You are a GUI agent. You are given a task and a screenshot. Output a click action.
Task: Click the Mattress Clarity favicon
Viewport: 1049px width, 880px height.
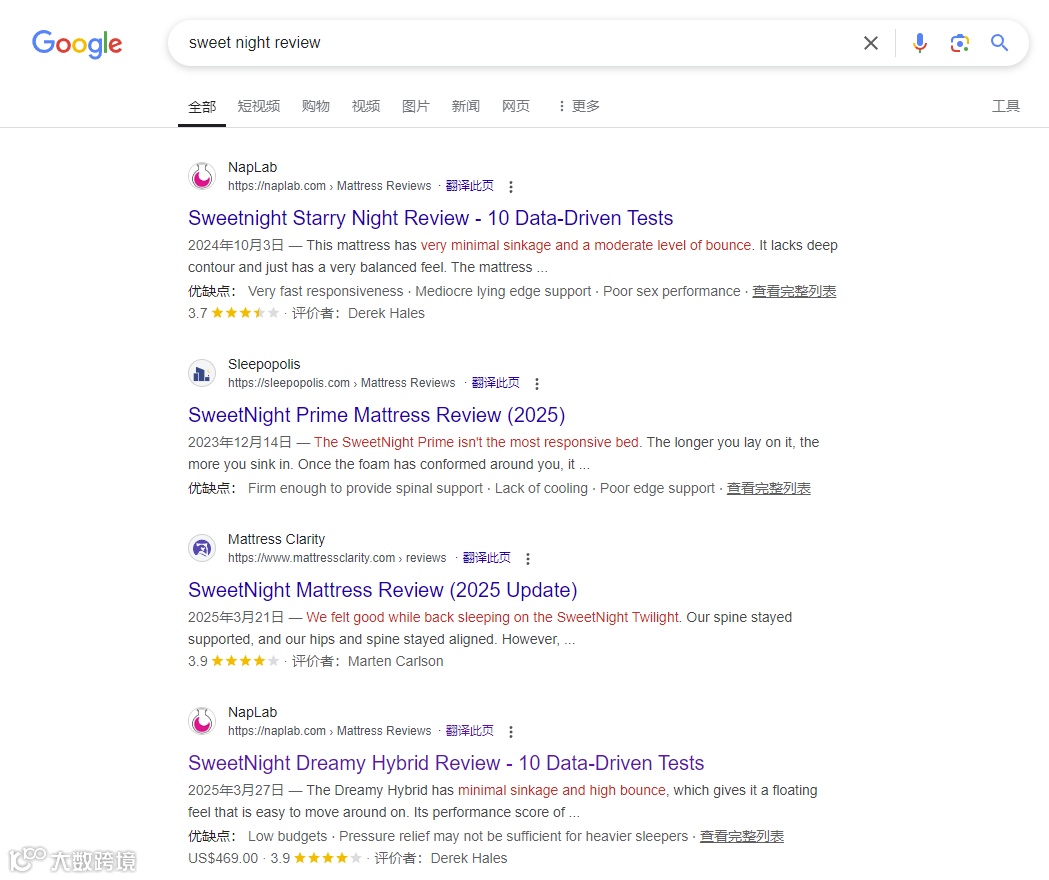202,549
